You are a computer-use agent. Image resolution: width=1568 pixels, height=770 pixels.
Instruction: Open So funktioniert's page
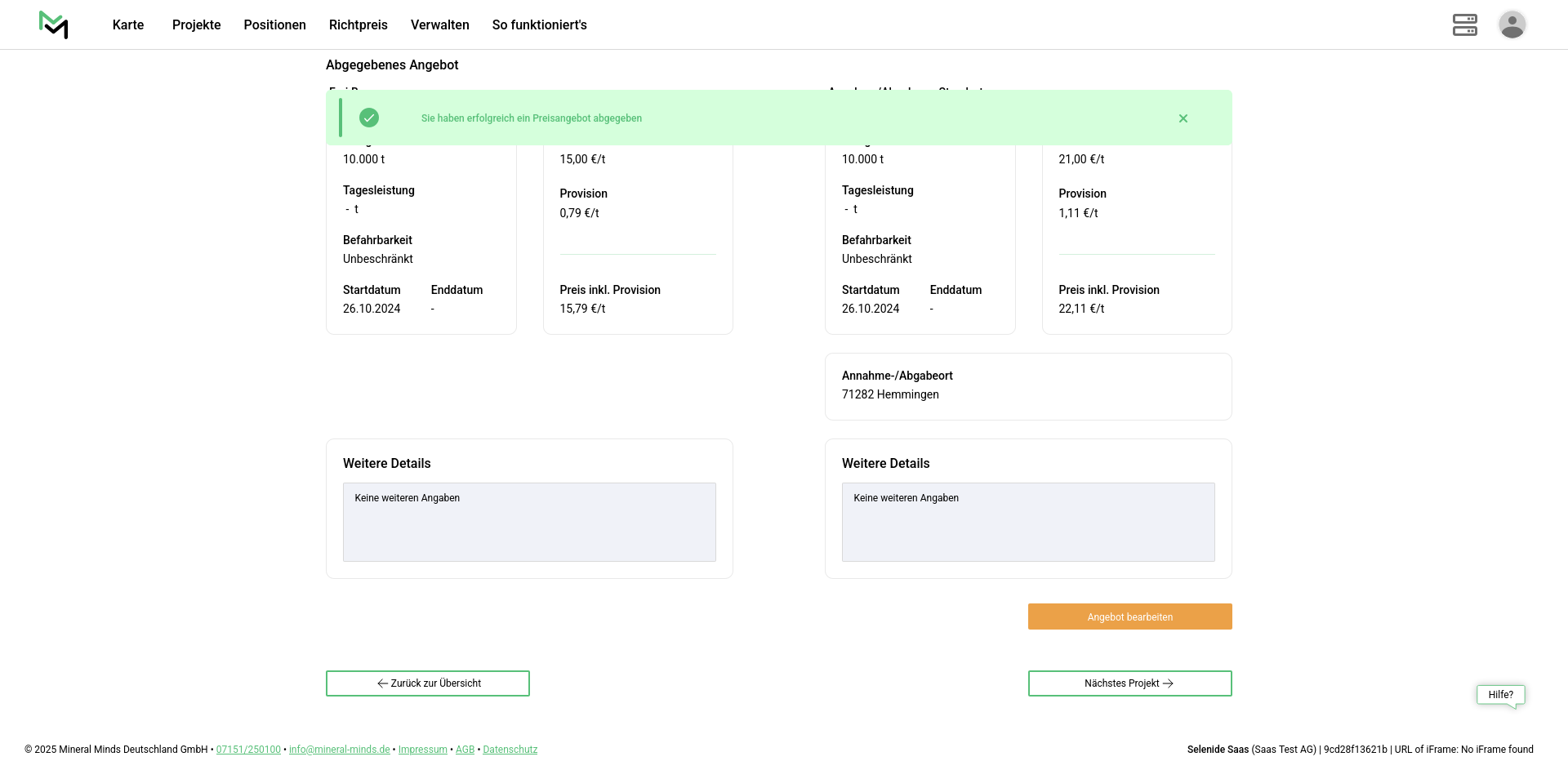[x=539, y=24]
